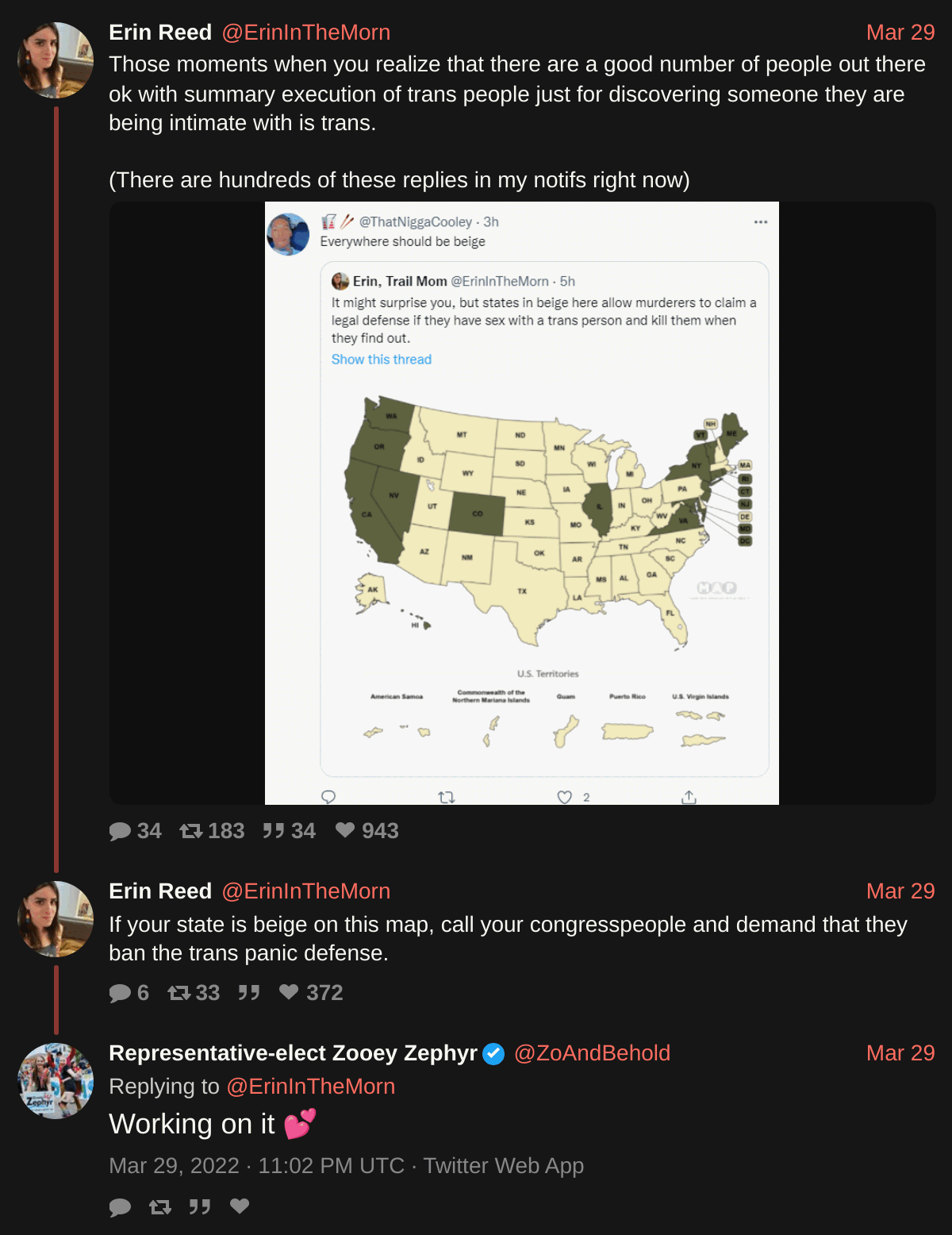Screen dimensions: 952x1235
Task: Retweet the tweet with 33 retweets
Action: tap(178, 993)
